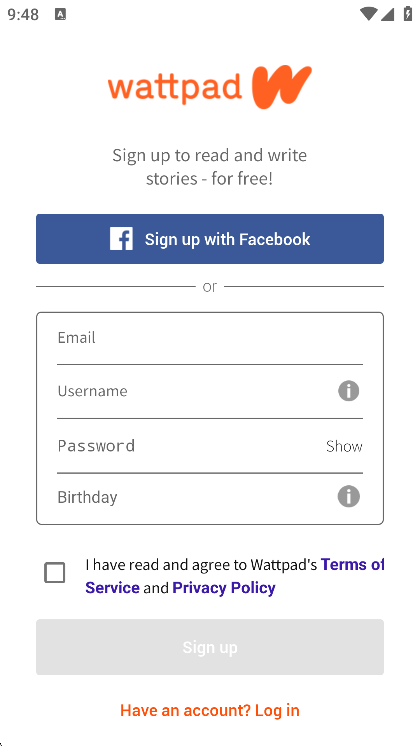Focus the Email input field
Viewport: 420px width, 746px height.
(x=210, y=339)
